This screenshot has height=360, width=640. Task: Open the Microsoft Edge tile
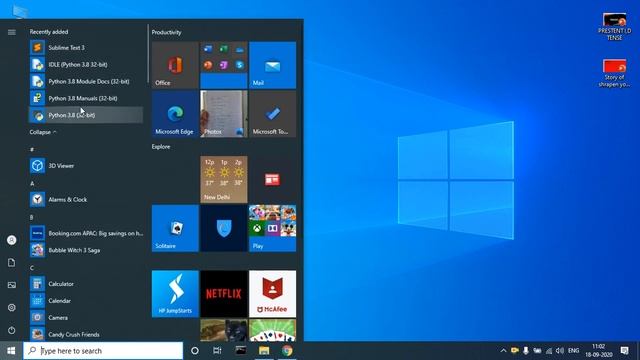pyautogui.click(x=175, y=114)
